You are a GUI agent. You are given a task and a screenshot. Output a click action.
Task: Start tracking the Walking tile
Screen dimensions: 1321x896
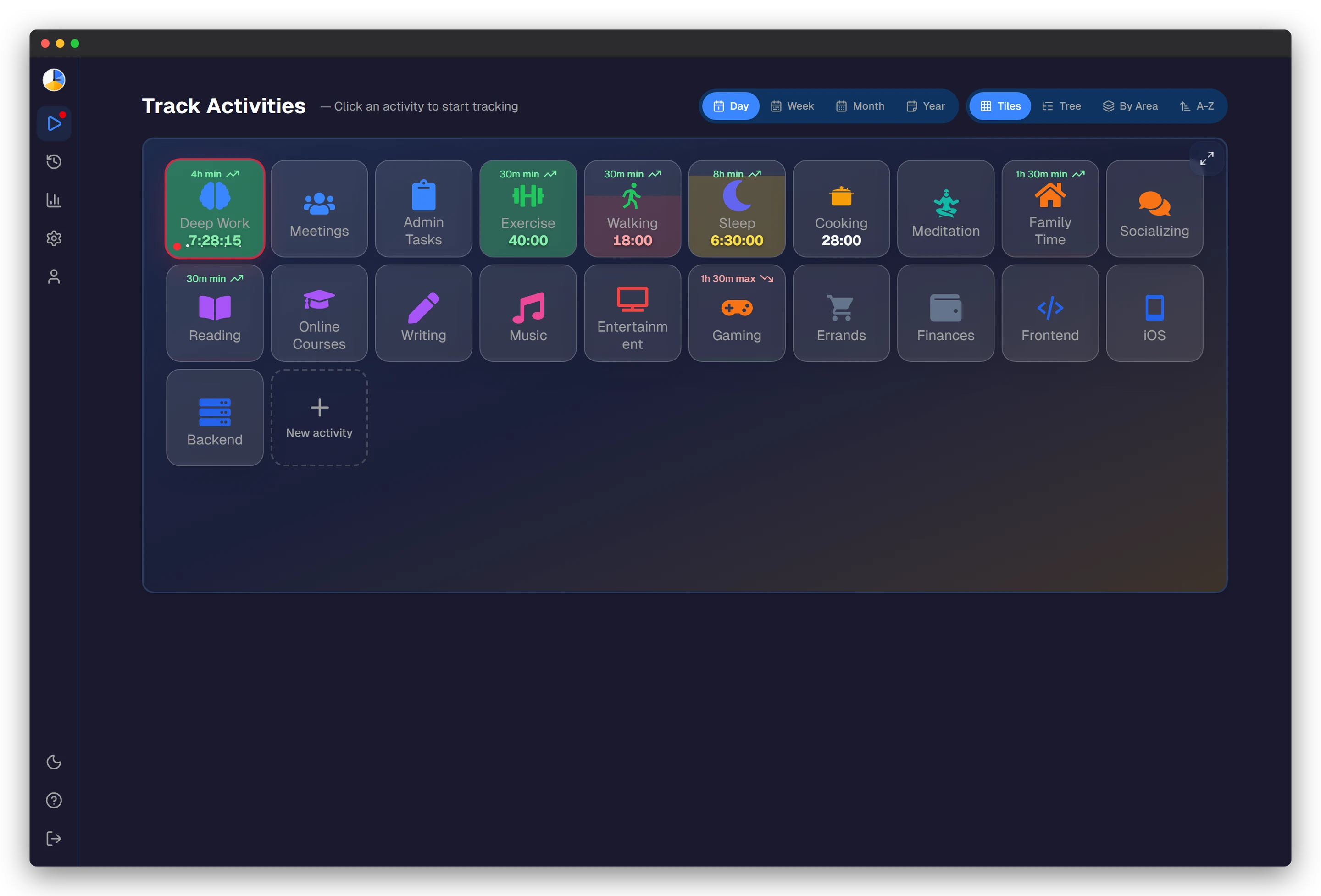tap(633, 209)
